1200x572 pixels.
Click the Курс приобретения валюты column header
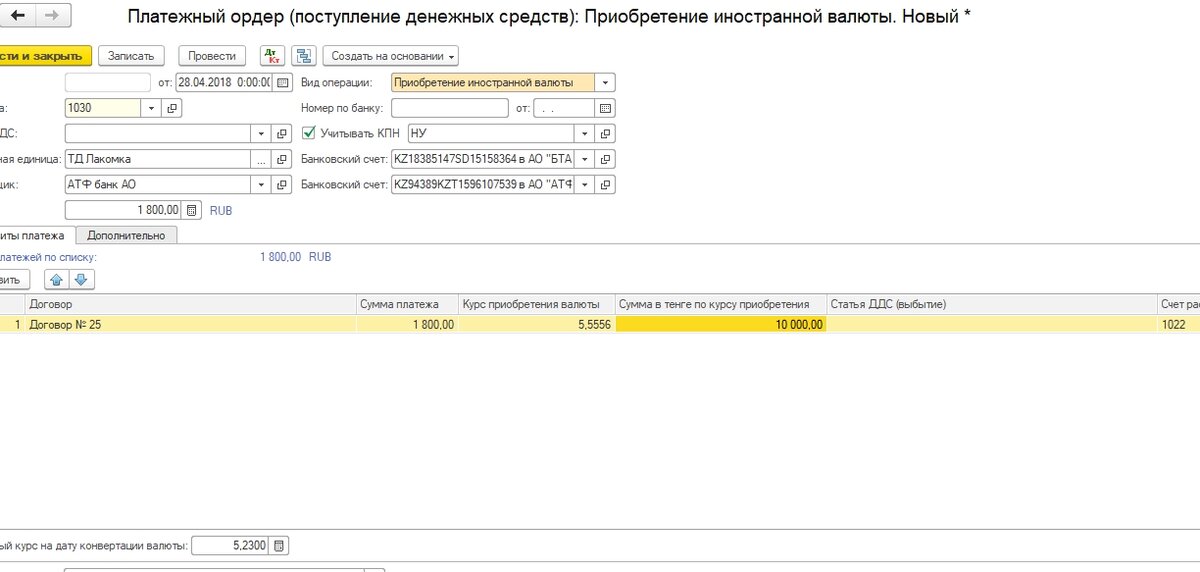click(x=536, y=303)
